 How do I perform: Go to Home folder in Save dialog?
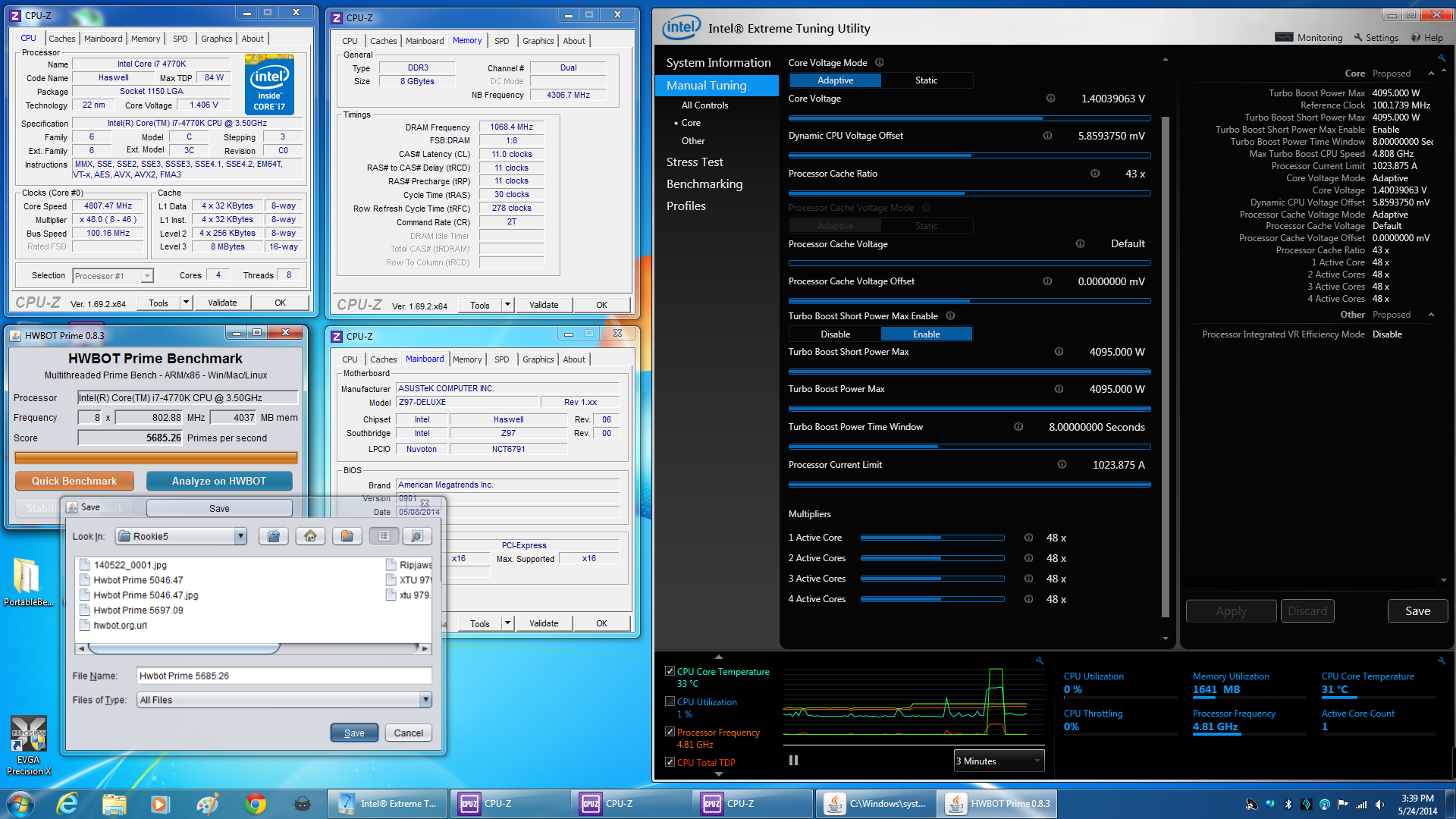point(310,536)
